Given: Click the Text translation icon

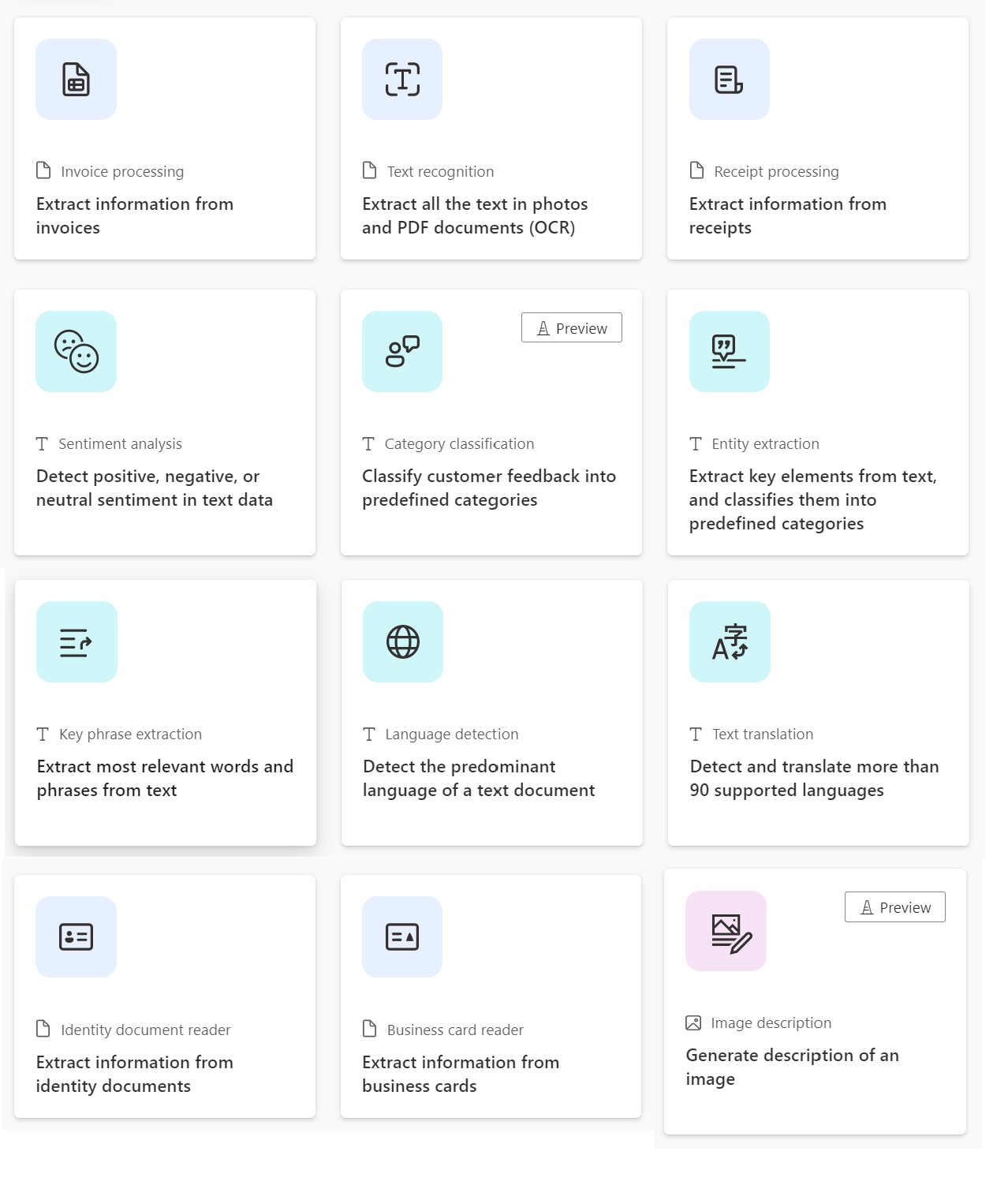Looking at the screenshot, I should pos(730,641).
